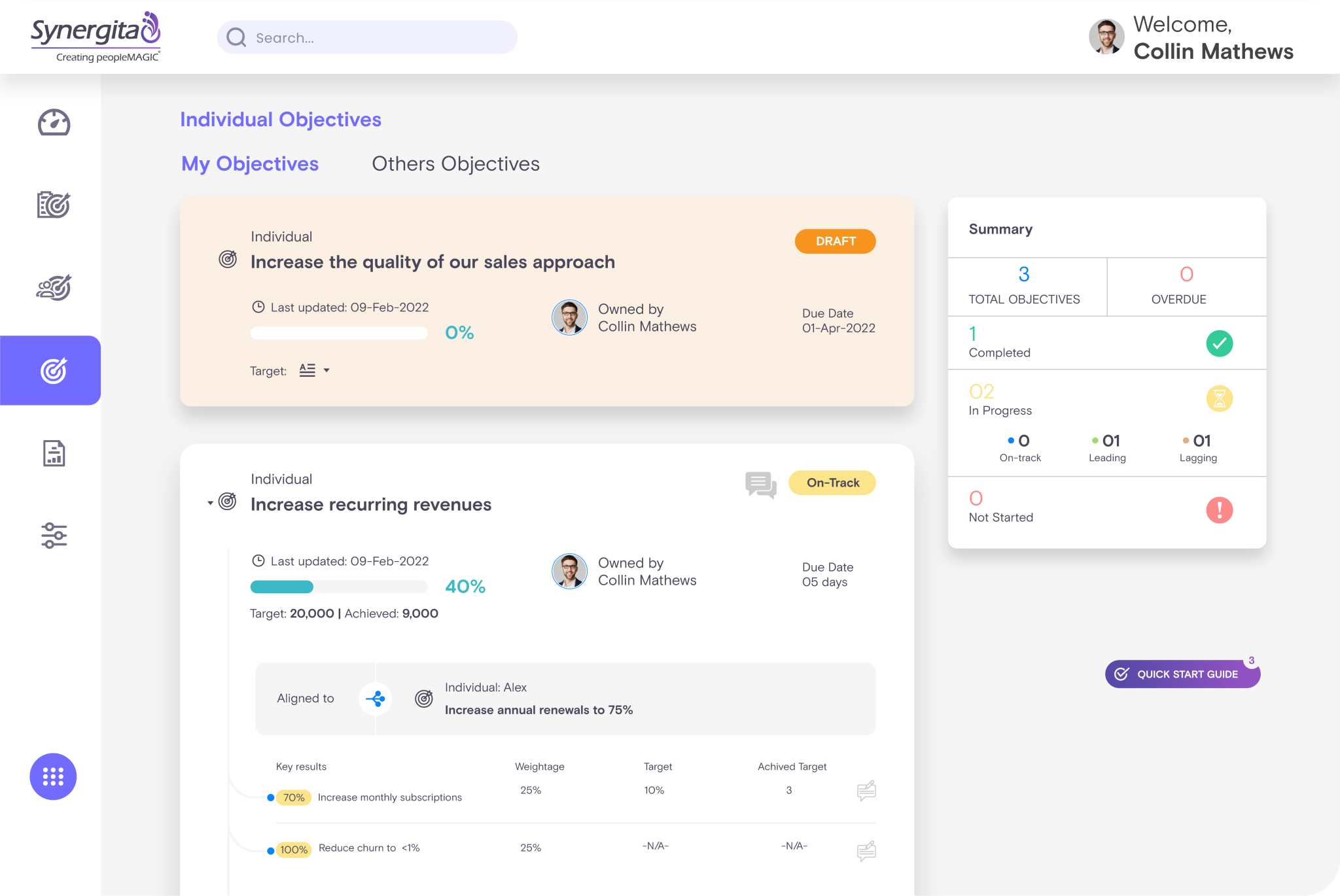This screenshot has width=1340, height=896.
Task: Open the Reports document icon in sidebar
Action: coord(53,453)
